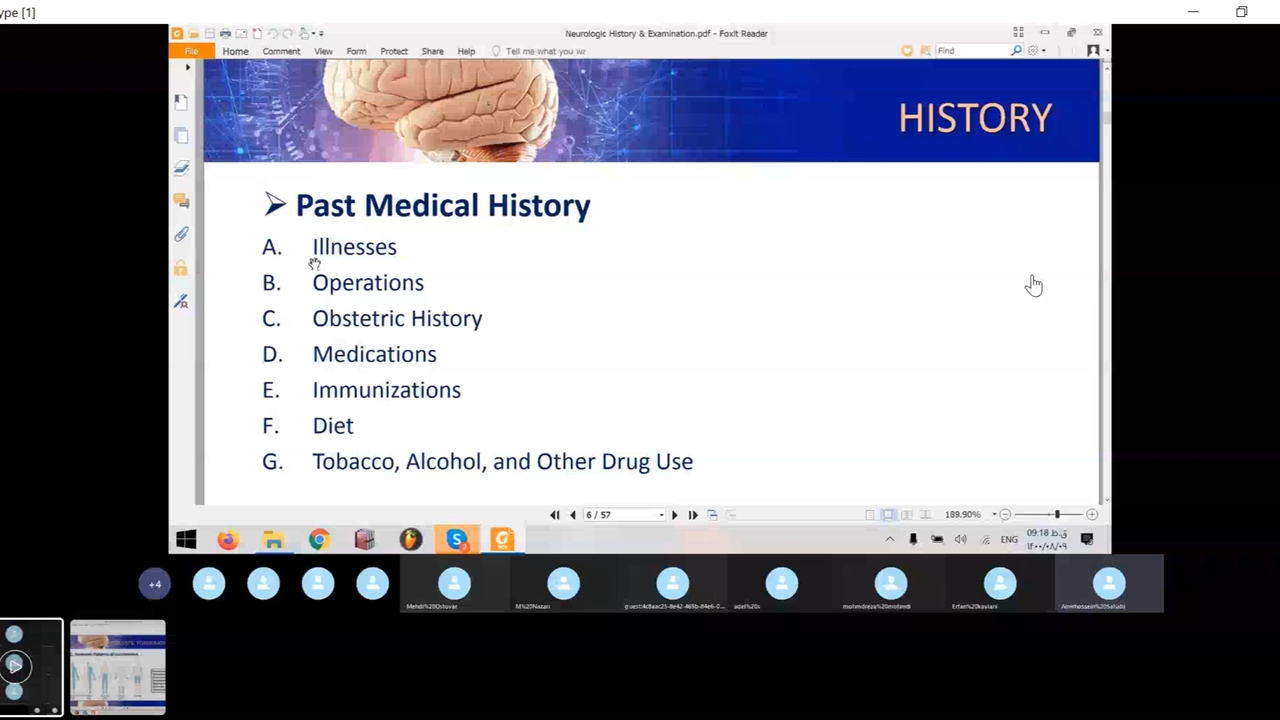This screenshot has width=1280, height=720.
Task: Go to the next page arrow
Action: pos(674,515)
